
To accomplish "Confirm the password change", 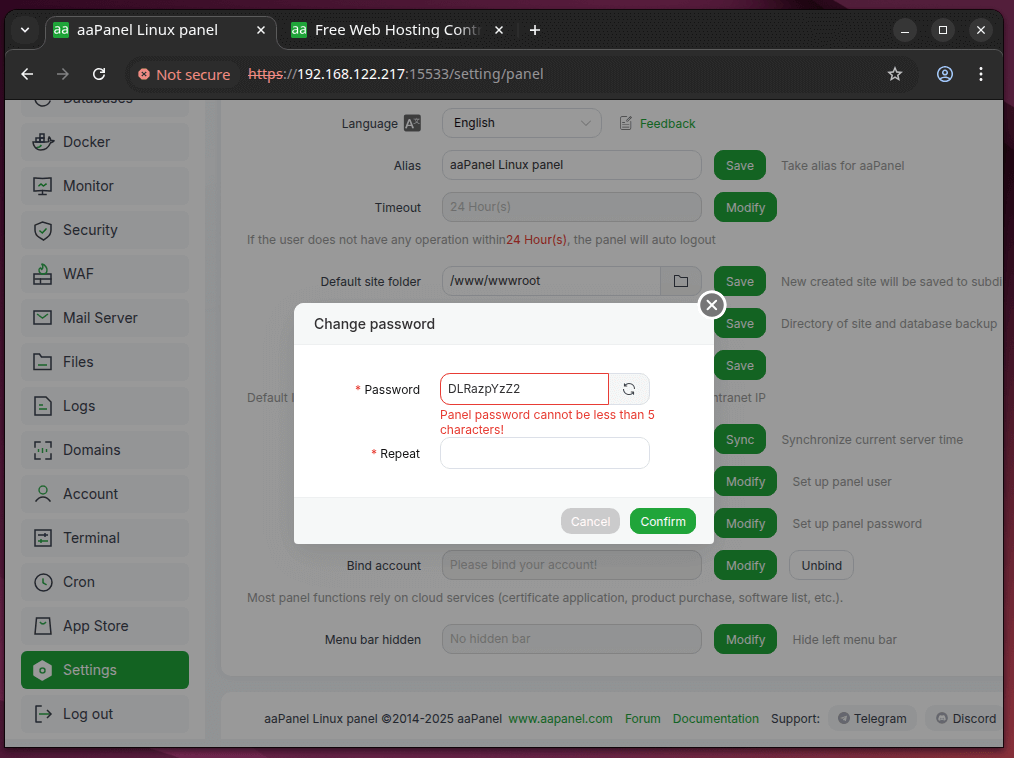I will (662, 521).
